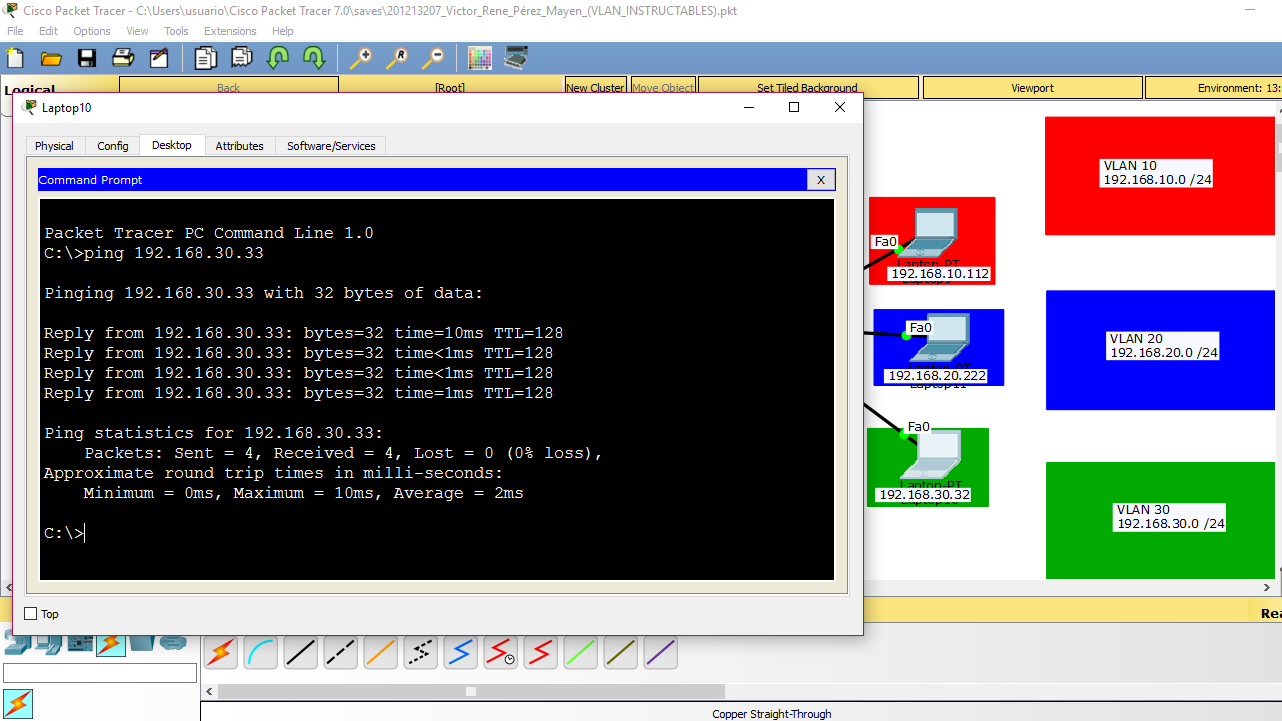Select the Desktop tab

172,145
